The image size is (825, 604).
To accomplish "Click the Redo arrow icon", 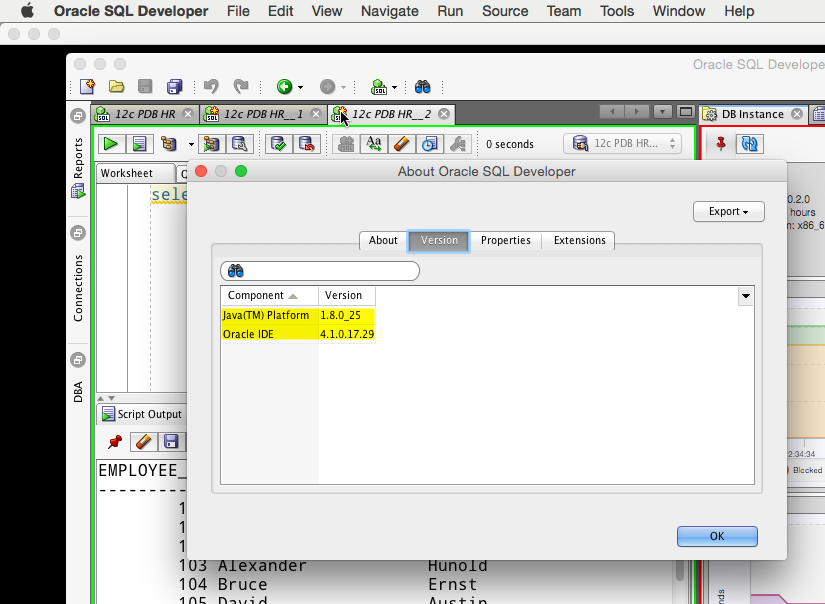I will point(240,86).
